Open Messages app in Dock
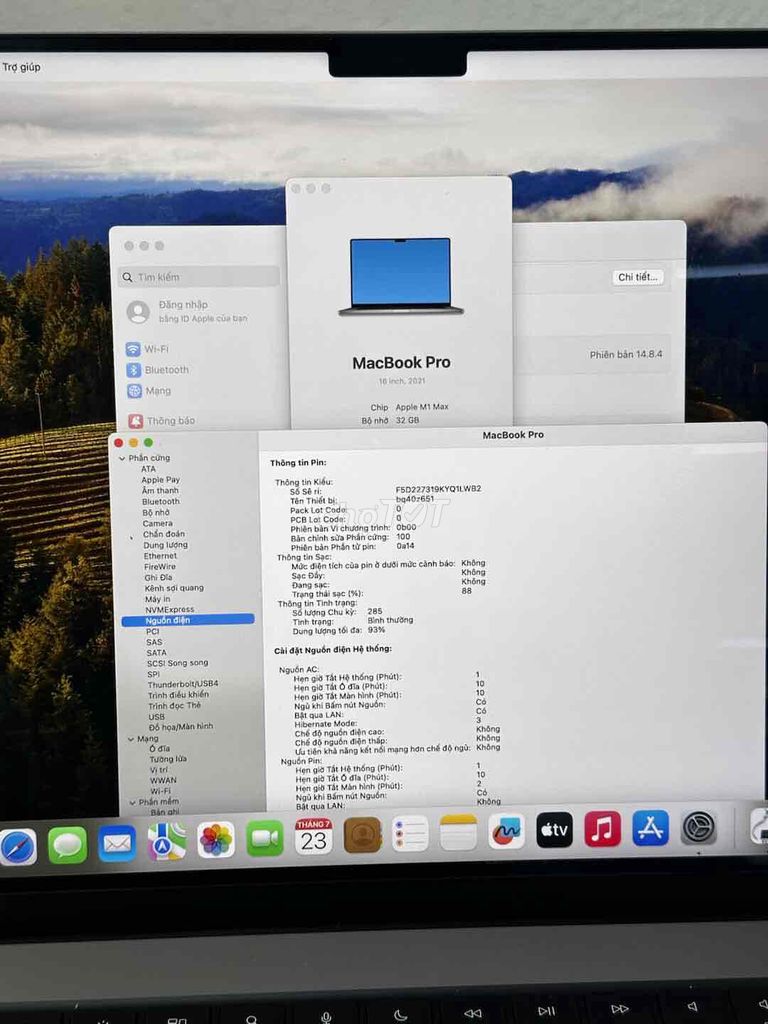This screenshot has width=768, height=1024. tap(67, 844)
